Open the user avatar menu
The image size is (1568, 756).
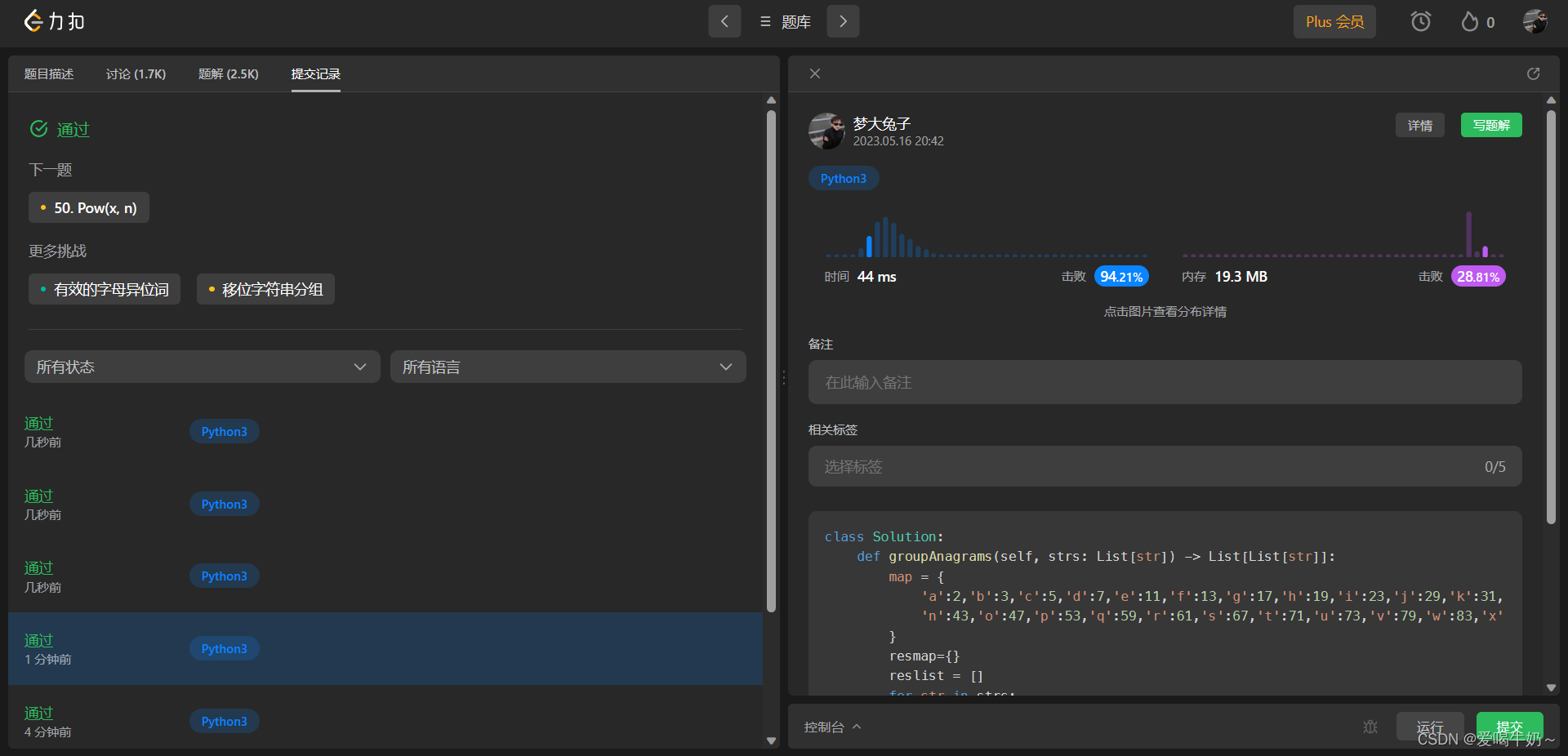click(x=1535, y=21)
